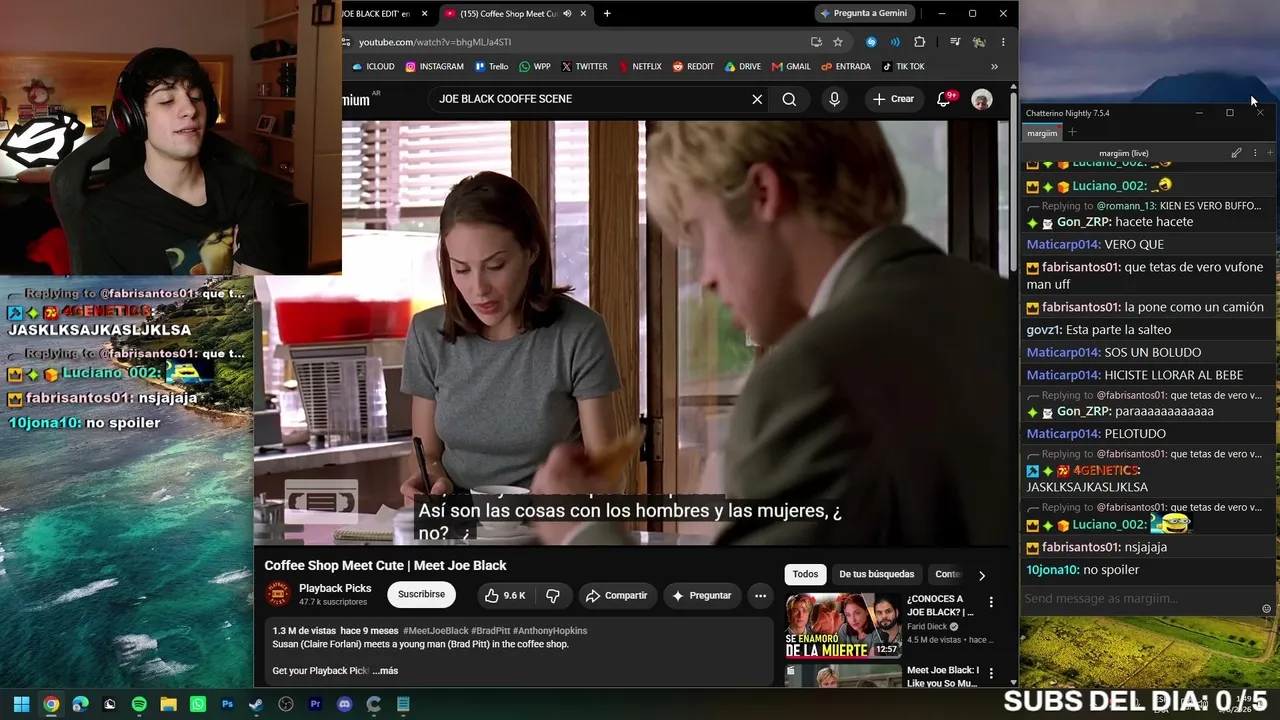Mute the Coffee Shop tab audio icon
Viewport: 1280px width, 720px height.
[x=567, y=14]
